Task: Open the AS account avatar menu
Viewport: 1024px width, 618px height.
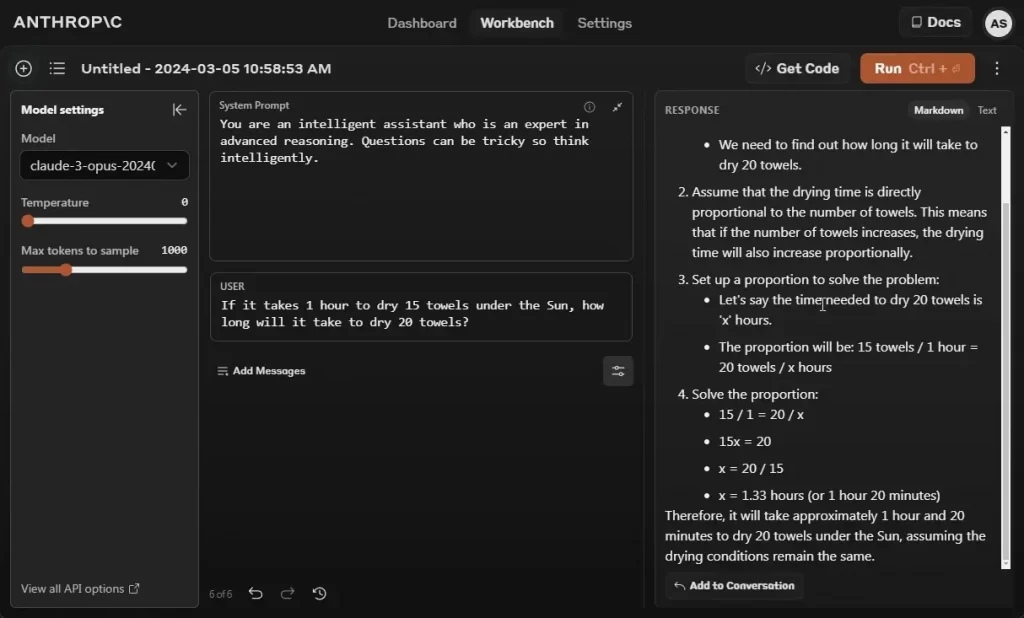Action: 998,24
